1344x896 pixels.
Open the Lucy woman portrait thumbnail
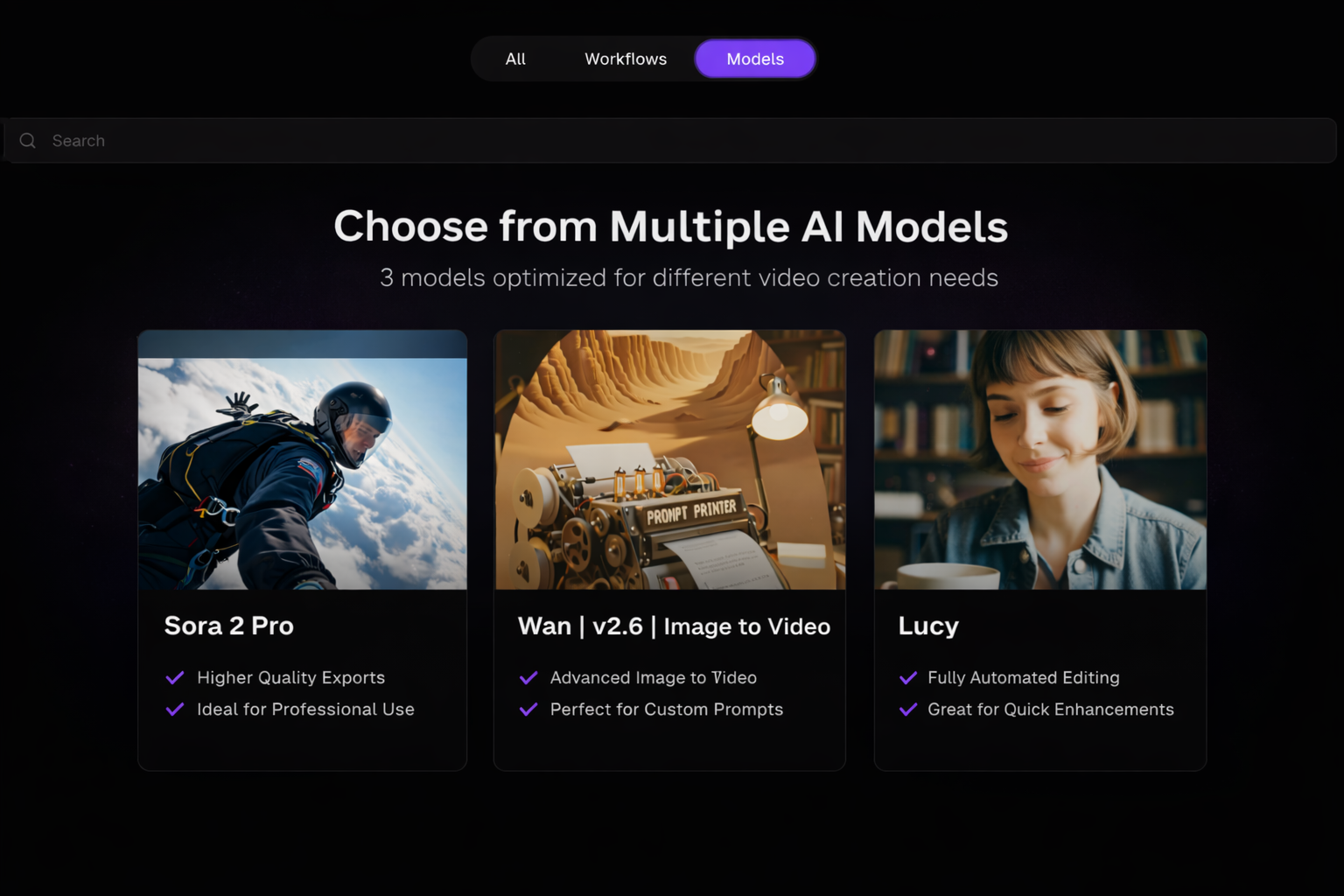(x=1040, y=459)
